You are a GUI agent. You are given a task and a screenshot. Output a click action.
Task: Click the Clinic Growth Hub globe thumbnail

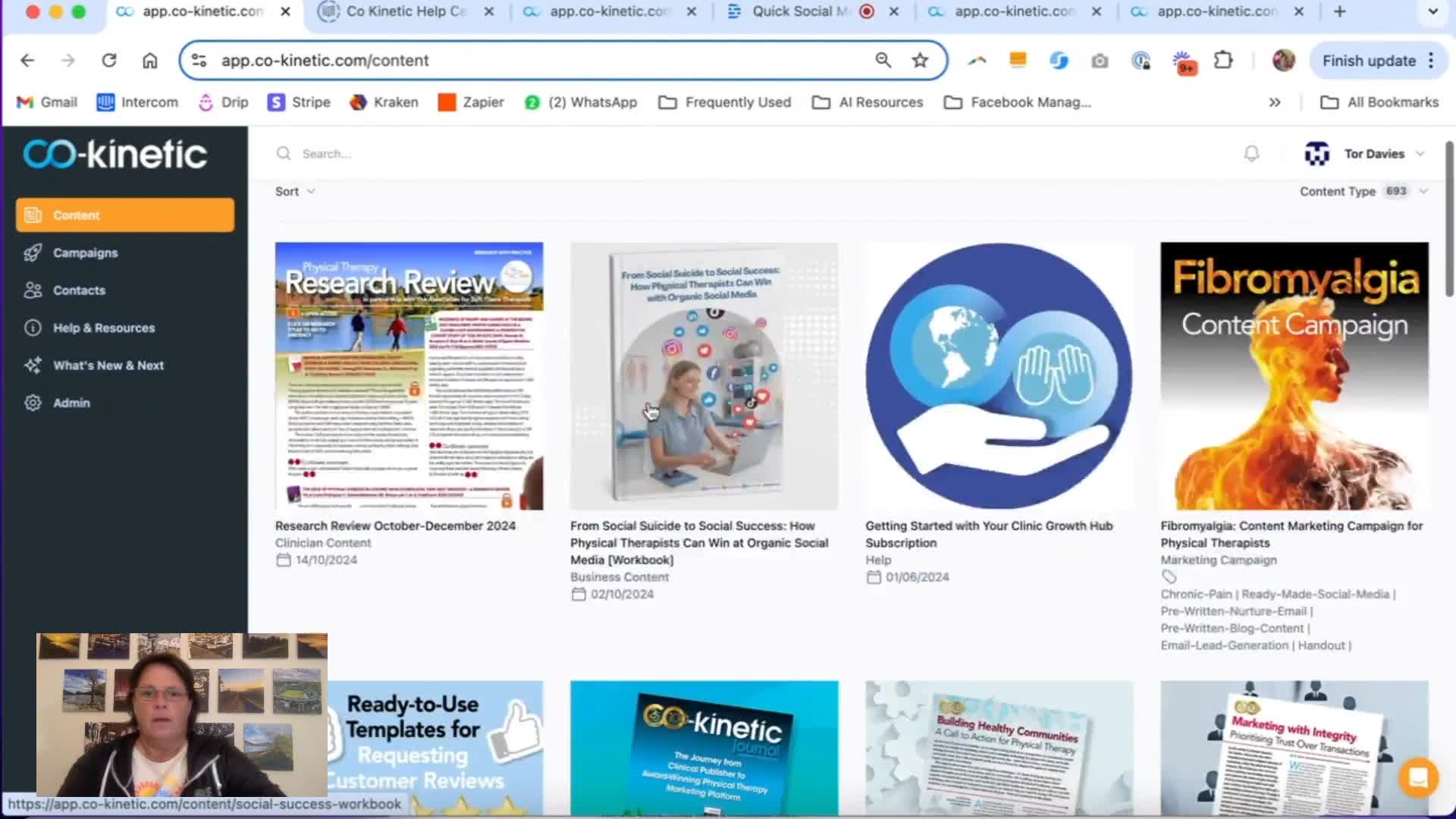[x=999, y=376]
